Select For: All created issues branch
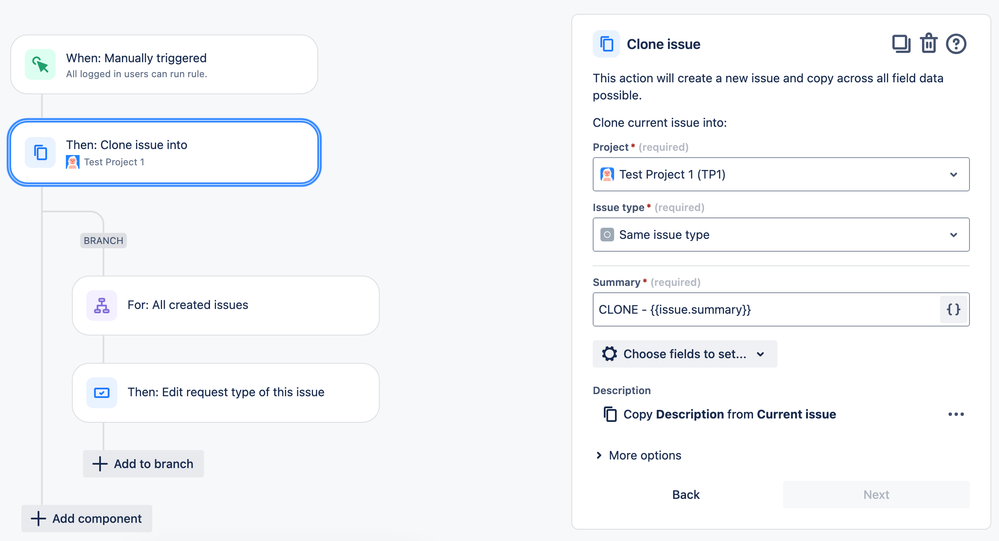 pos(226,305)
